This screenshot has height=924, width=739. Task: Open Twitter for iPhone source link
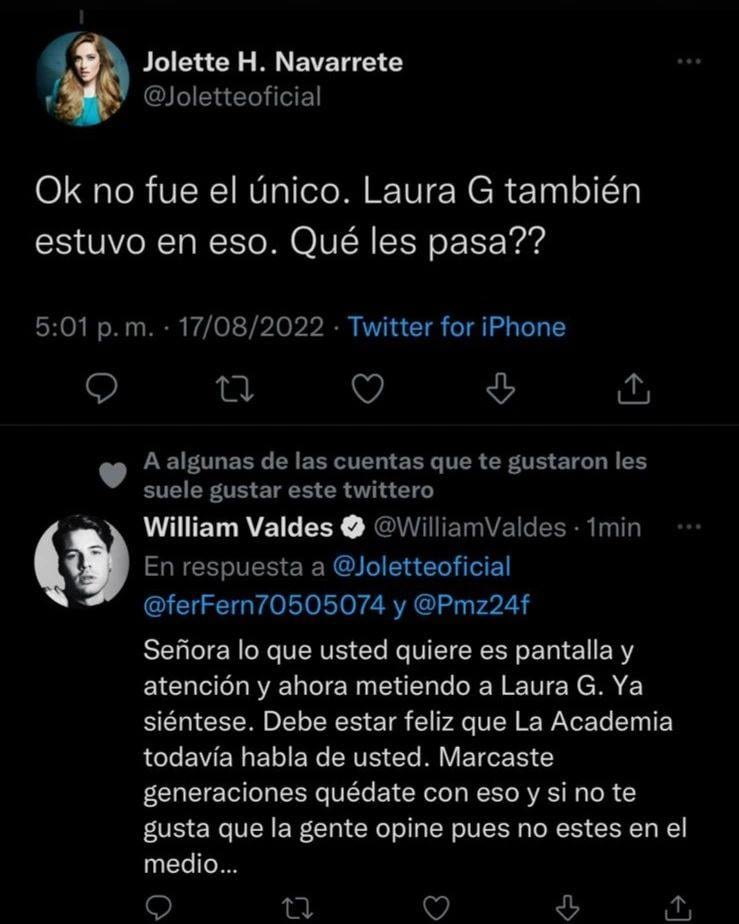click(456, 327)
